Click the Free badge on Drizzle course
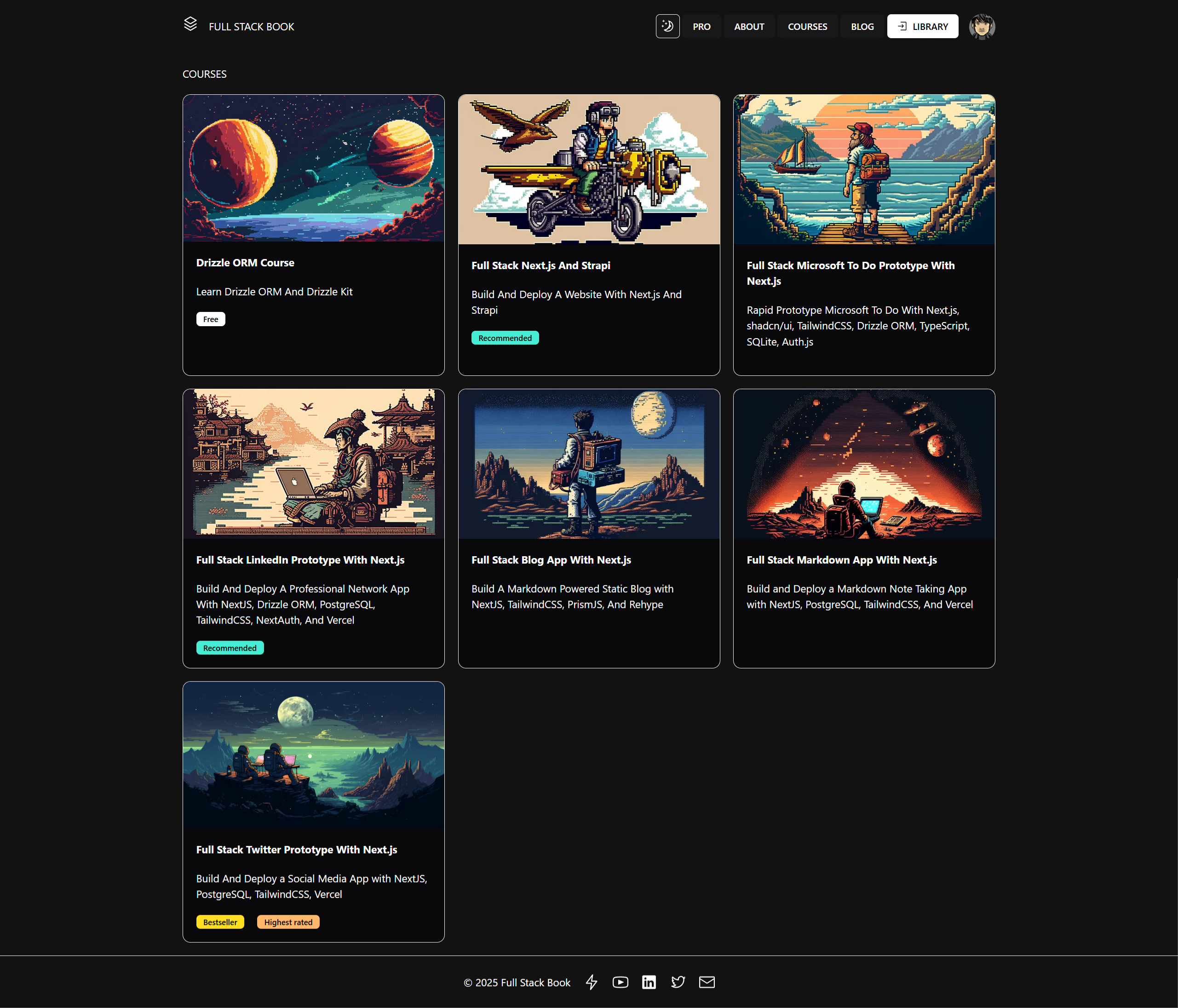The image size is (1178, 1008). tap(210, 319)
